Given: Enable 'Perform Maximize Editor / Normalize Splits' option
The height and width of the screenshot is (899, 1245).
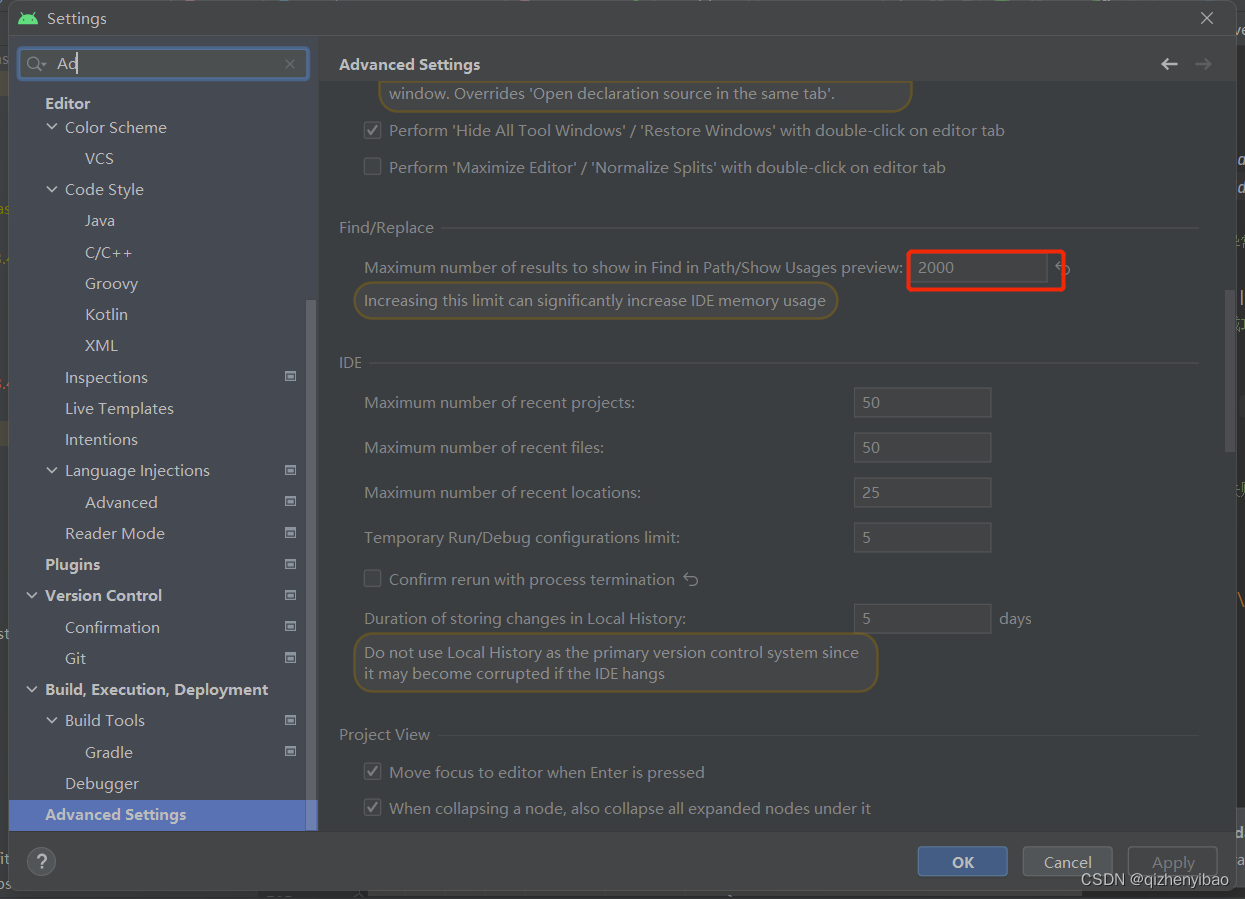Looking at the screenshot, I should [372, 166].
